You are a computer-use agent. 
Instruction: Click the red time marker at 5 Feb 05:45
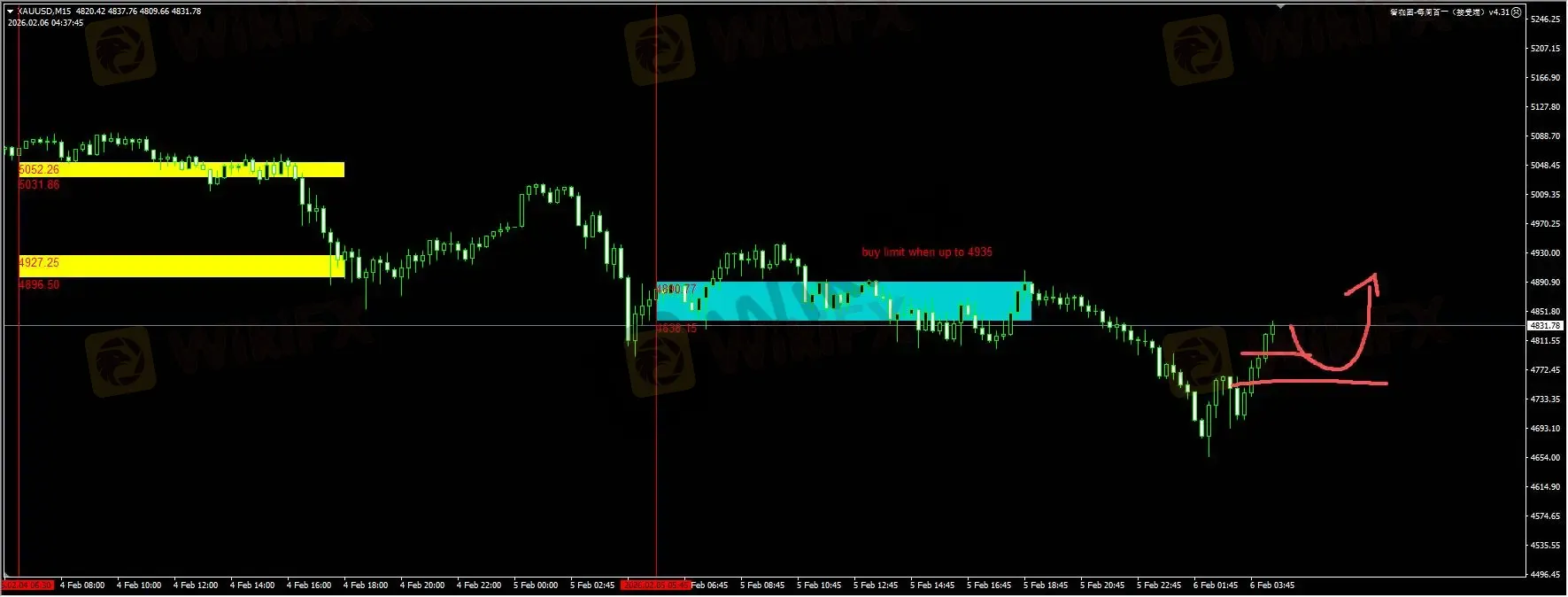pos(656,585)
